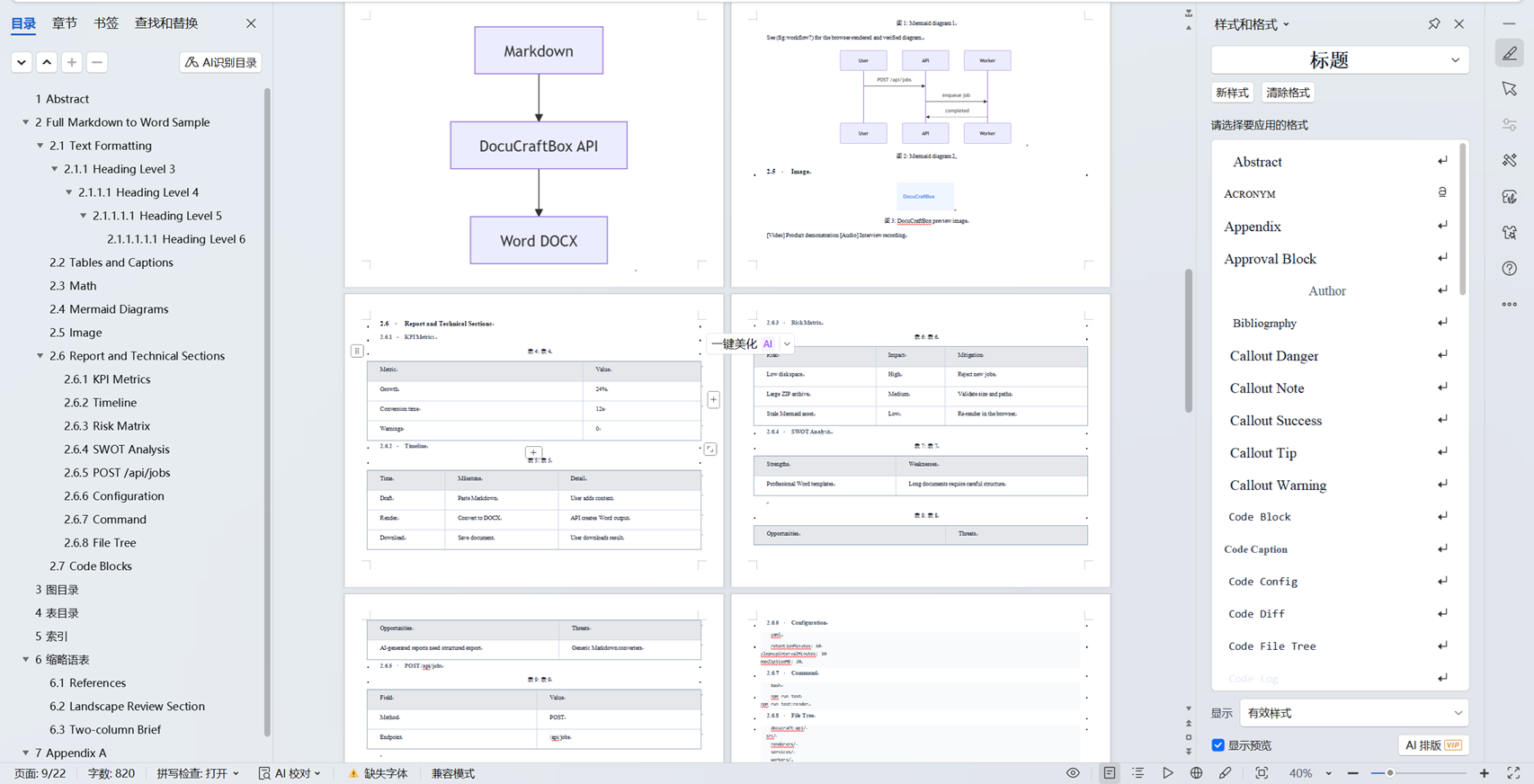Collapse the '6 缩略语表' outline node
This screenshot has width=1534, height=784.
[26, 660]
